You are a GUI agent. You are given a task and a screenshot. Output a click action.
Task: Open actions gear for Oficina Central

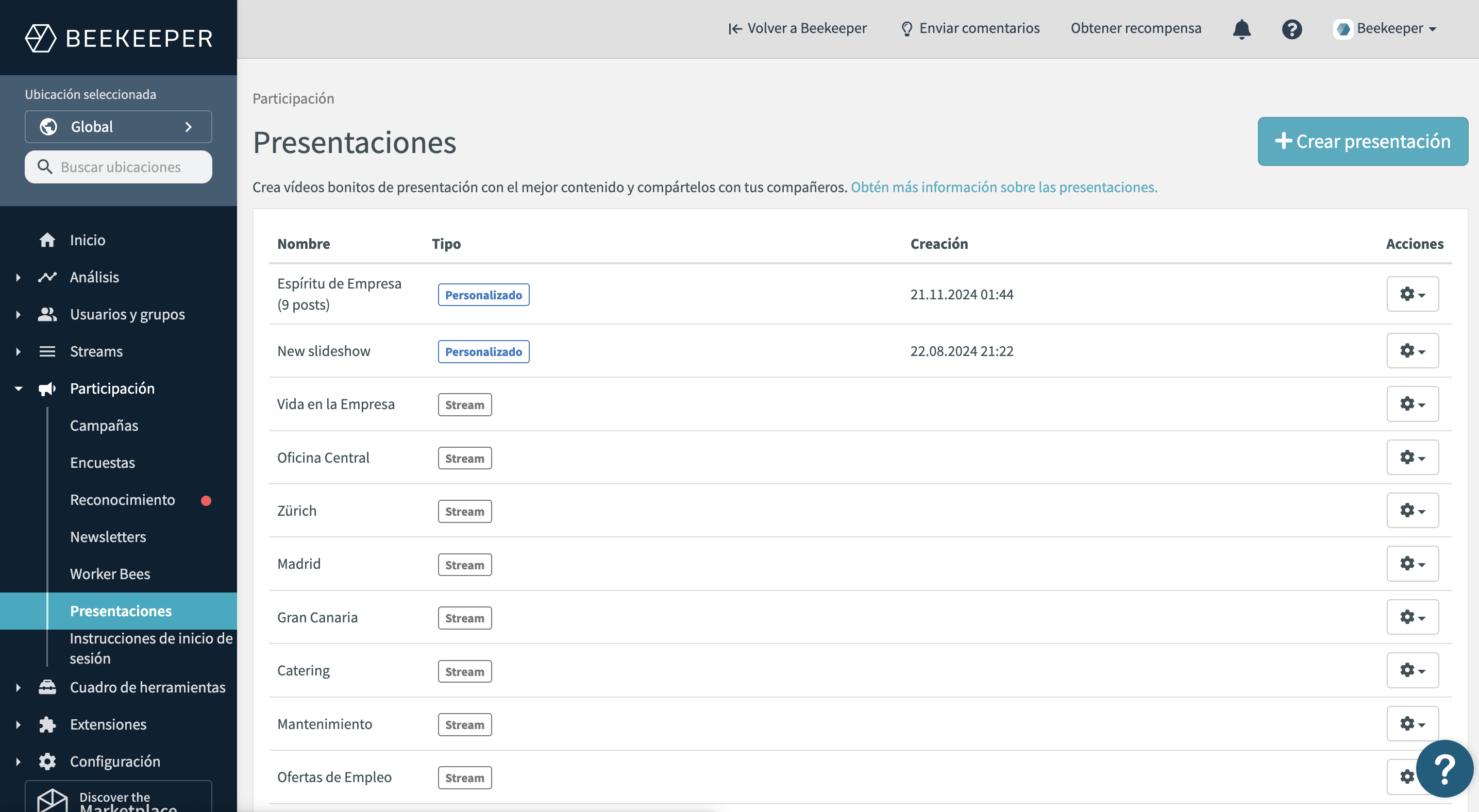click(x=1413, y=458)
